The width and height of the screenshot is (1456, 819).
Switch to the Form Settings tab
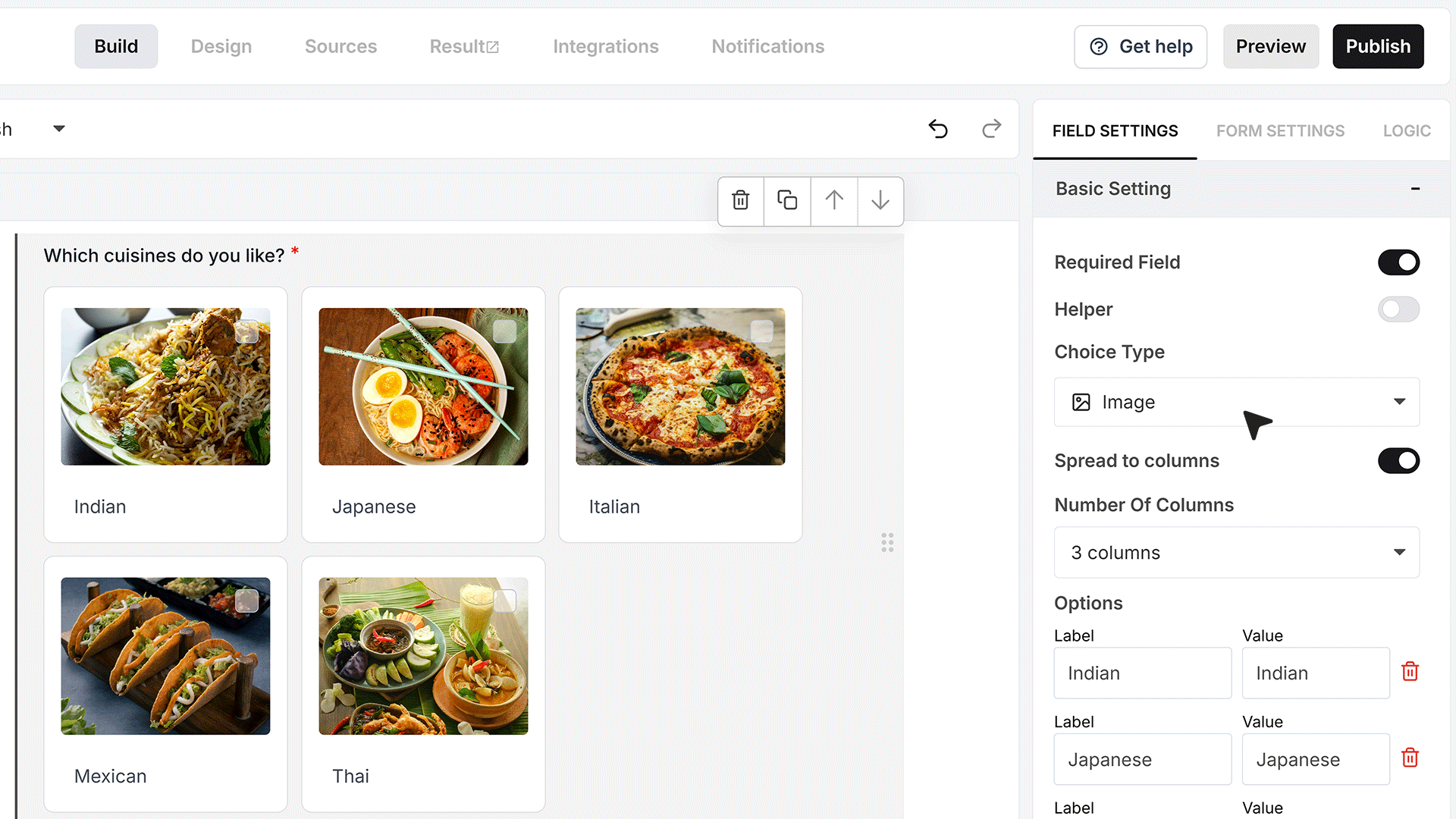tap(1280, 131)
